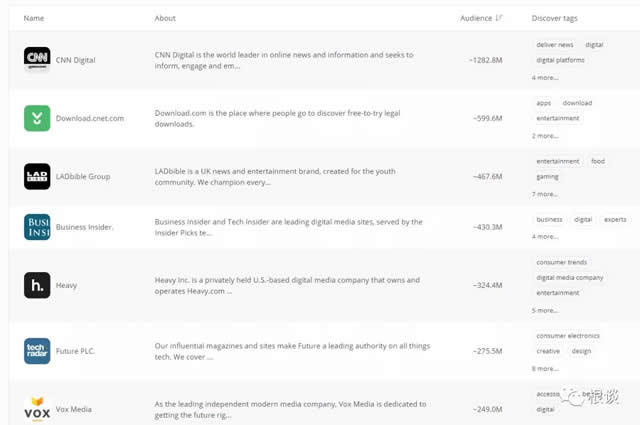The height and width of the screenshot is (425, 640).
Task: Select the "deliver news" tag on CNN Digital
Action: (555, 45)
